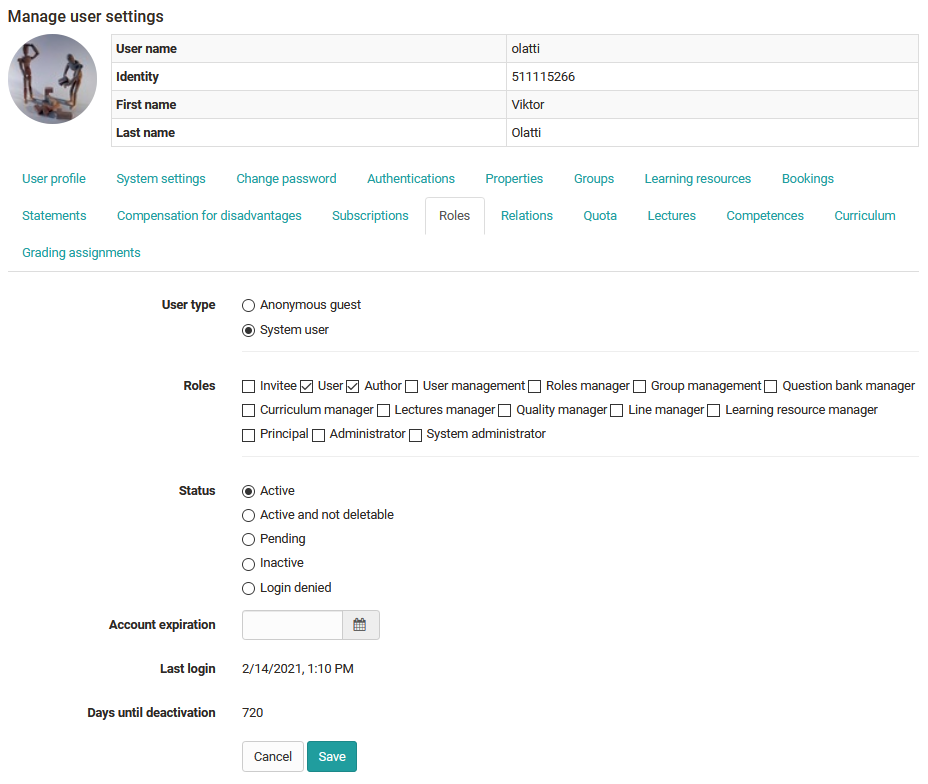Open the account expiration date picker calendar
This screenshot has height=784, width=928.
[360, 624]
